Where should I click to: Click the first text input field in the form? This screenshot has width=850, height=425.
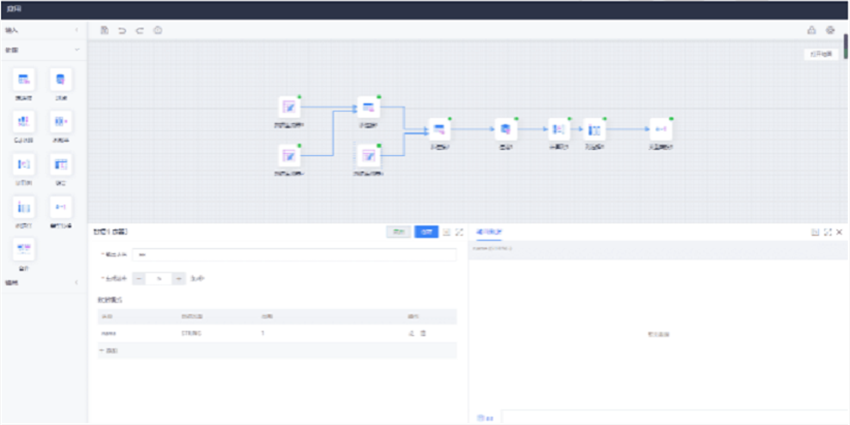pyautogui.click(x=294, y=255)
